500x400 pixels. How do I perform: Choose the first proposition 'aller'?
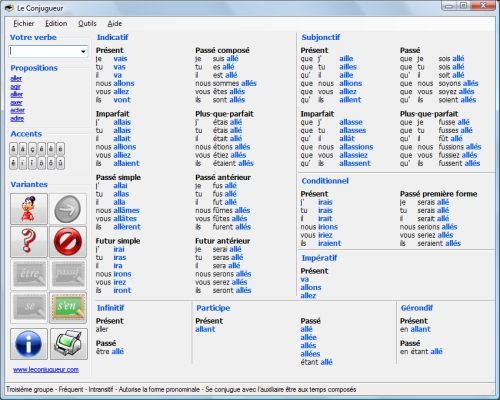16,78
